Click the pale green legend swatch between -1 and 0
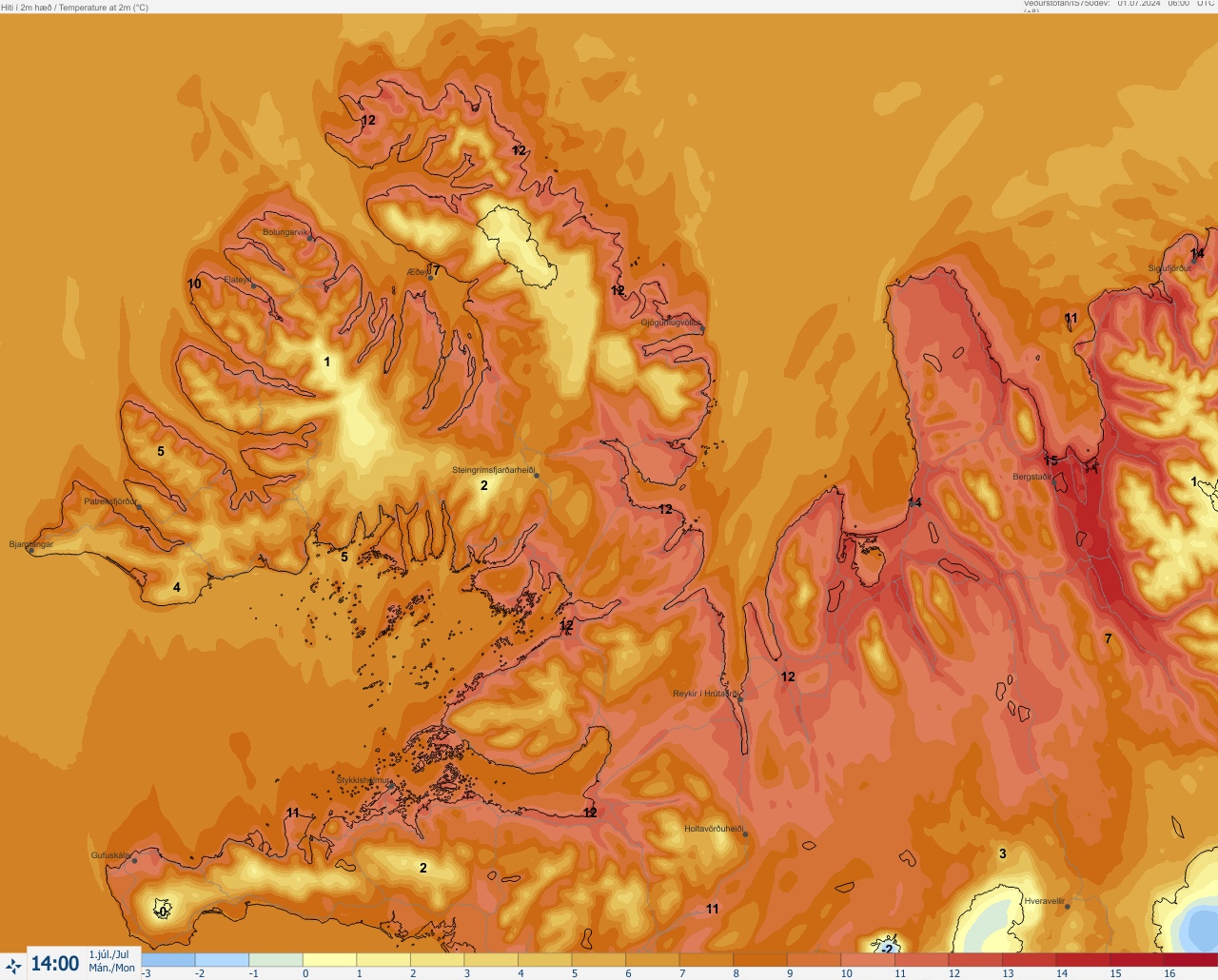This screenshot has width=1218, height=980. (276, 960)
